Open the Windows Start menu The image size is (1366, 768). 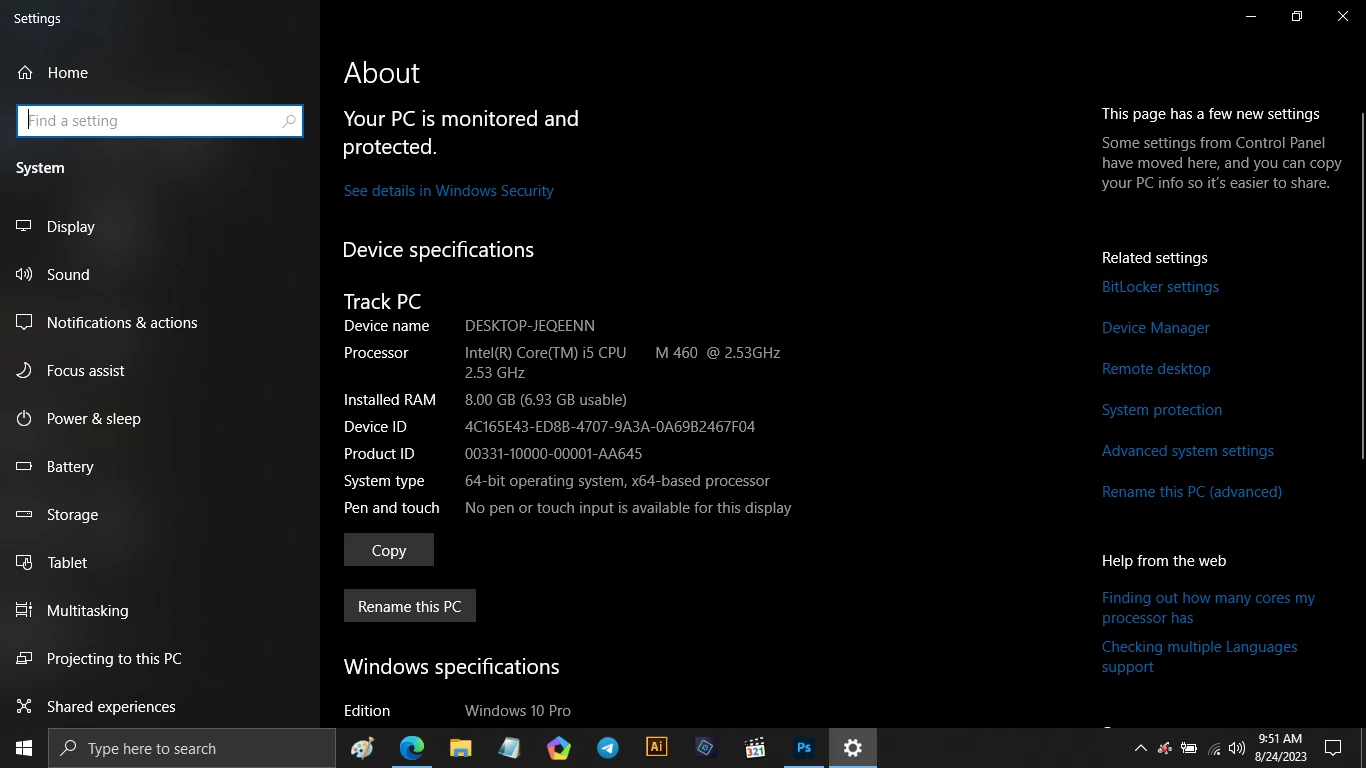pyautogui.click(x=24, y=748)
